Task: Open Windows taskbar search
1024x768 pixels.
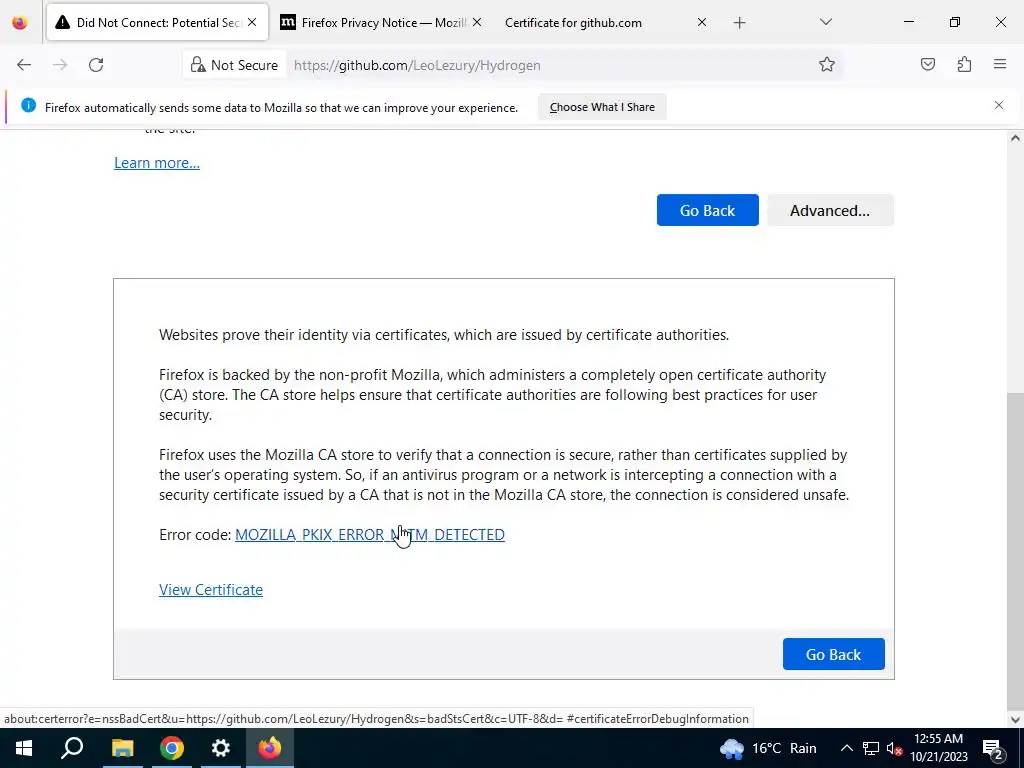Action: pos(72,748)
